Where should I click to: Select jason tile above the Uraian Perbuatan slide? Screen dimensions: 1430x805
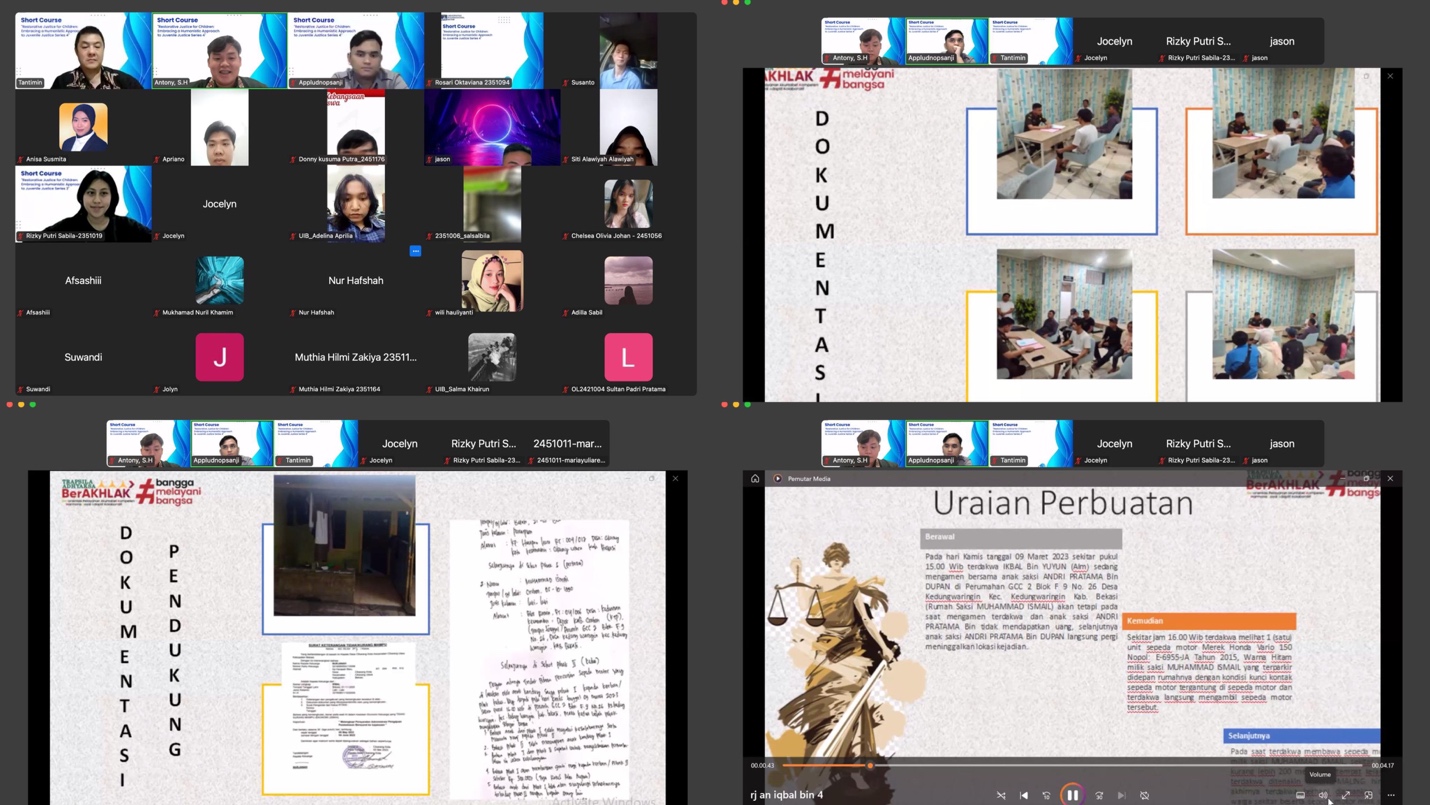click(x=1282, y=443)
